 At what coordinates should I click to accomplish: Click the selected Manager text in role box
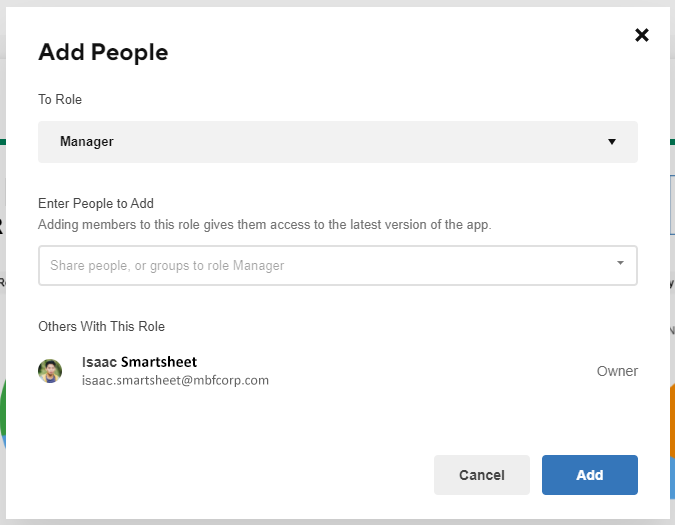87,142
